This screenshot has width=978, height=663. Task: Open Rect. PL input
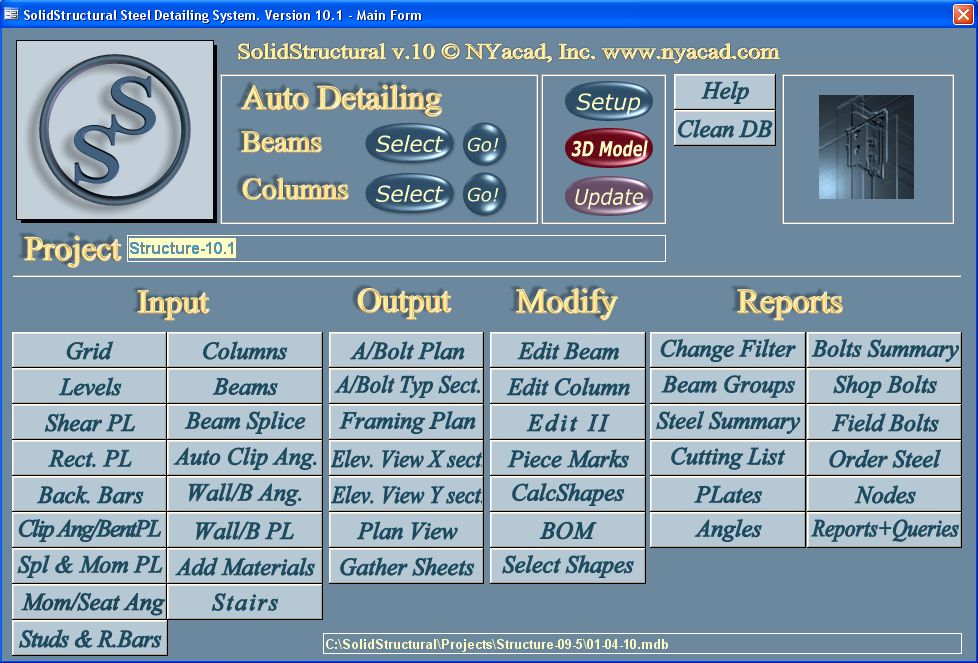(x=89, y=459)
